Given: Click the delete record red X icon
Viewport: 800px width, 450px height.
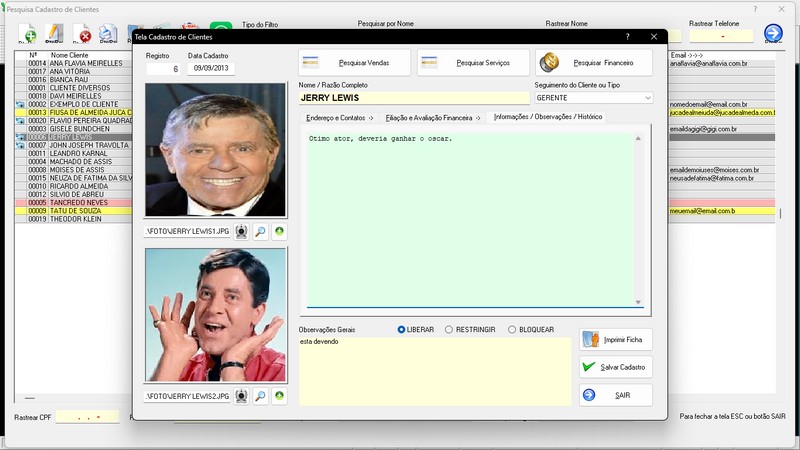Looking at the screenshot, I should (82, 34).
